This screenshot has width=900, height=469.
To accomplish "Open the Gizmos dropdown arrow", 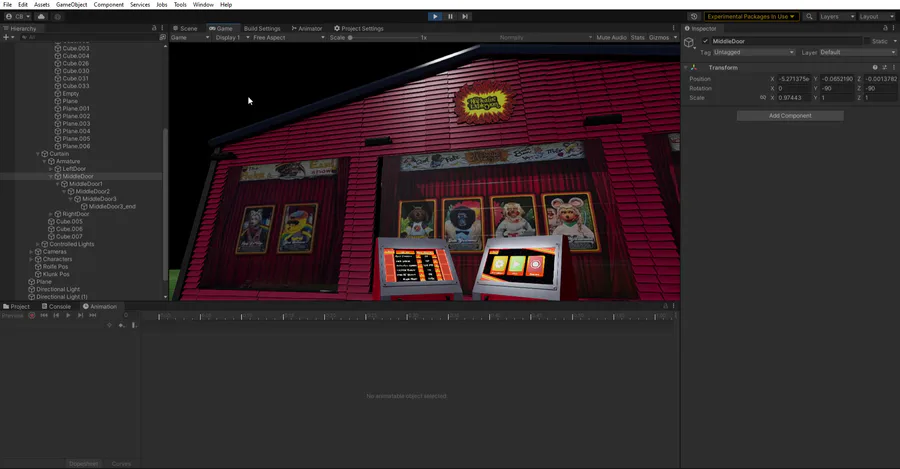I will coord(675,37).
